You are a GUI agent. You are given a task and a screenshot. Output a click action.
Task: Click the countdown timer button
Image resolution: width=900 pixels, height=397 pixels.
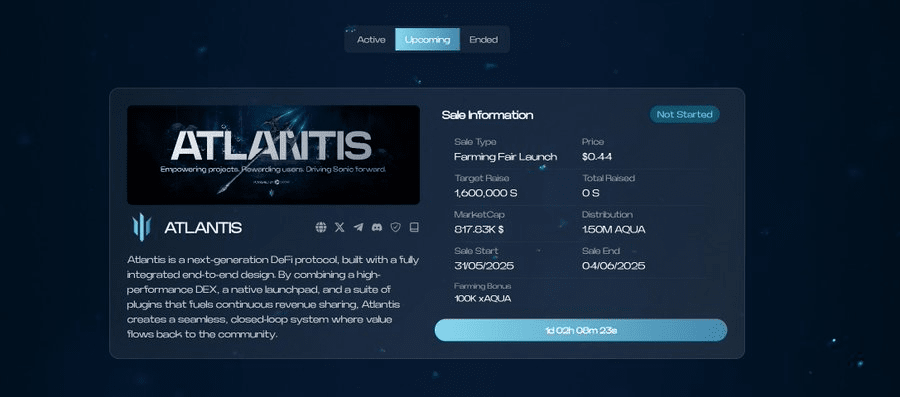581,330
